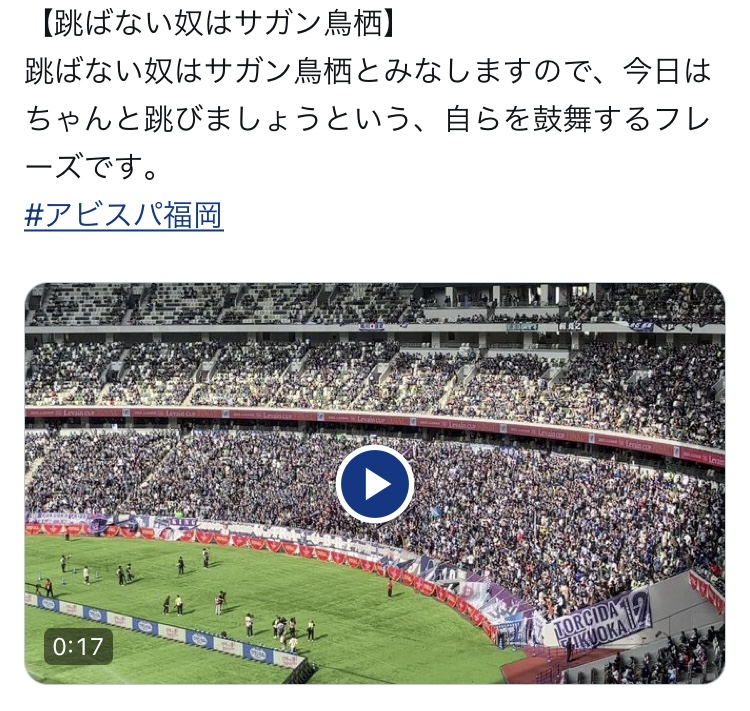This screenshot has height=711, width=750.
Task: Click the TORCIDA FUKUOKA banner in video
Action: point(602,622)
